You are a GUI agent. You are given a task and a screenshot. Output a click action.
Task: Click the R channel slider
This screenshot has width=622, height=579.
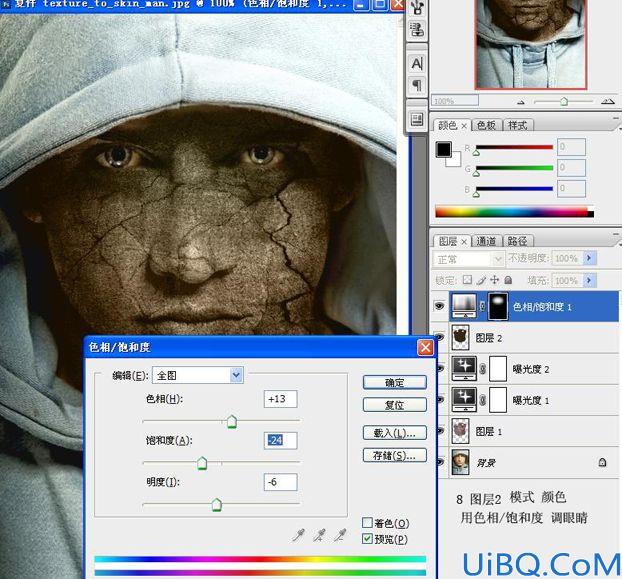pyautogui.click(x=514, y=148)
